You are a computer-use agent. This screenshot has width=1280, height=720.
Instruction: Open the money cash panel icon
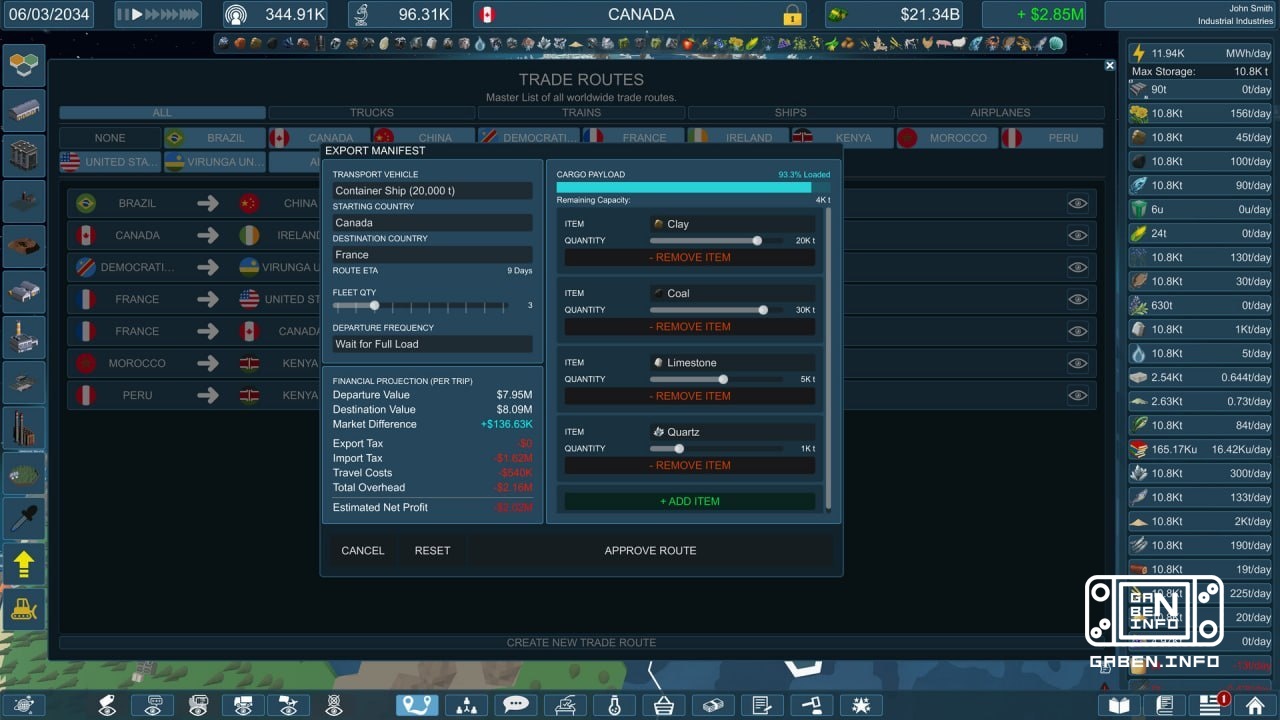[712, 705]
